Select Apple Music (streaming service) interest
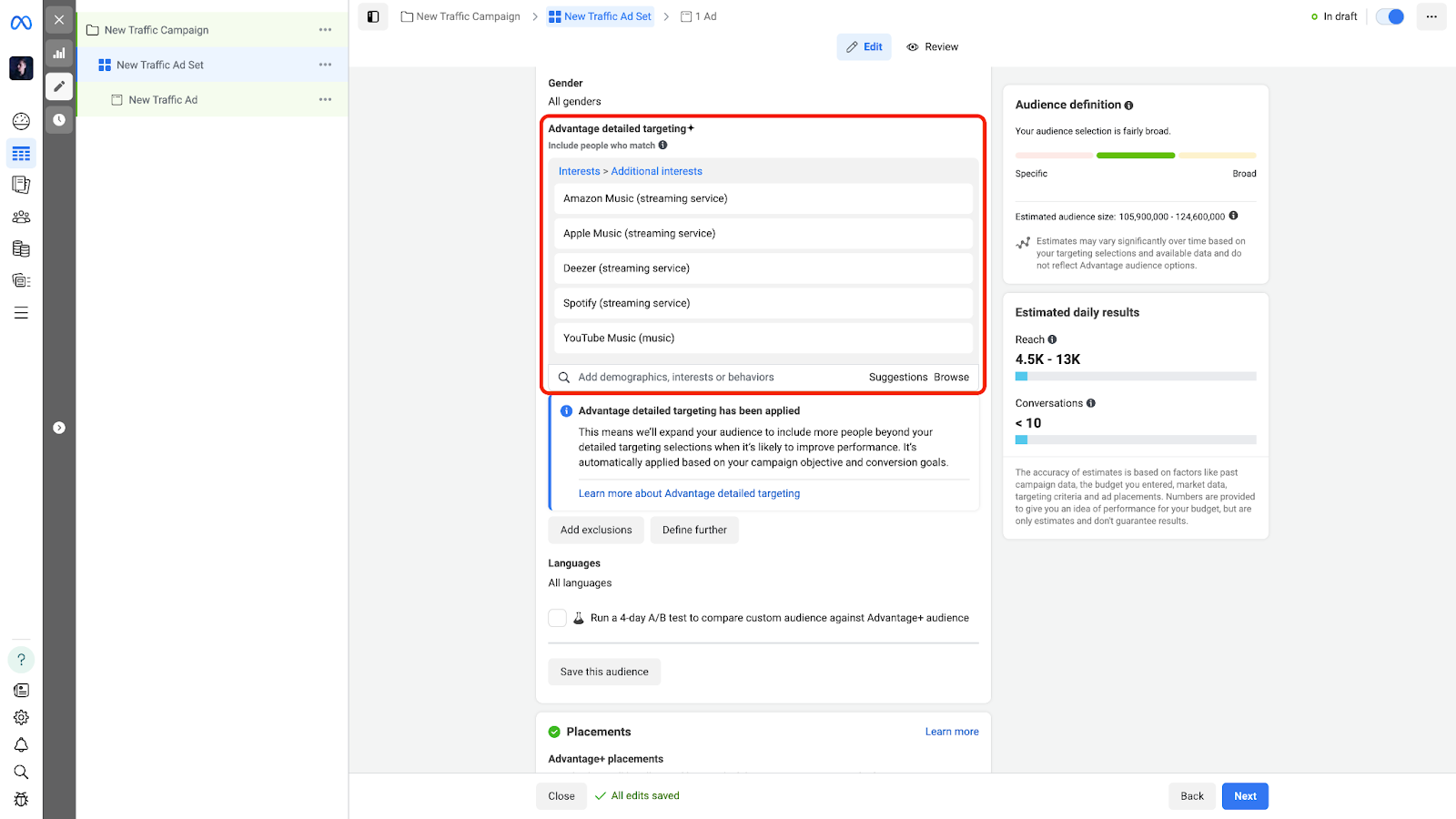The height and width of the screenshot is (819, 1456). point(763,234)
